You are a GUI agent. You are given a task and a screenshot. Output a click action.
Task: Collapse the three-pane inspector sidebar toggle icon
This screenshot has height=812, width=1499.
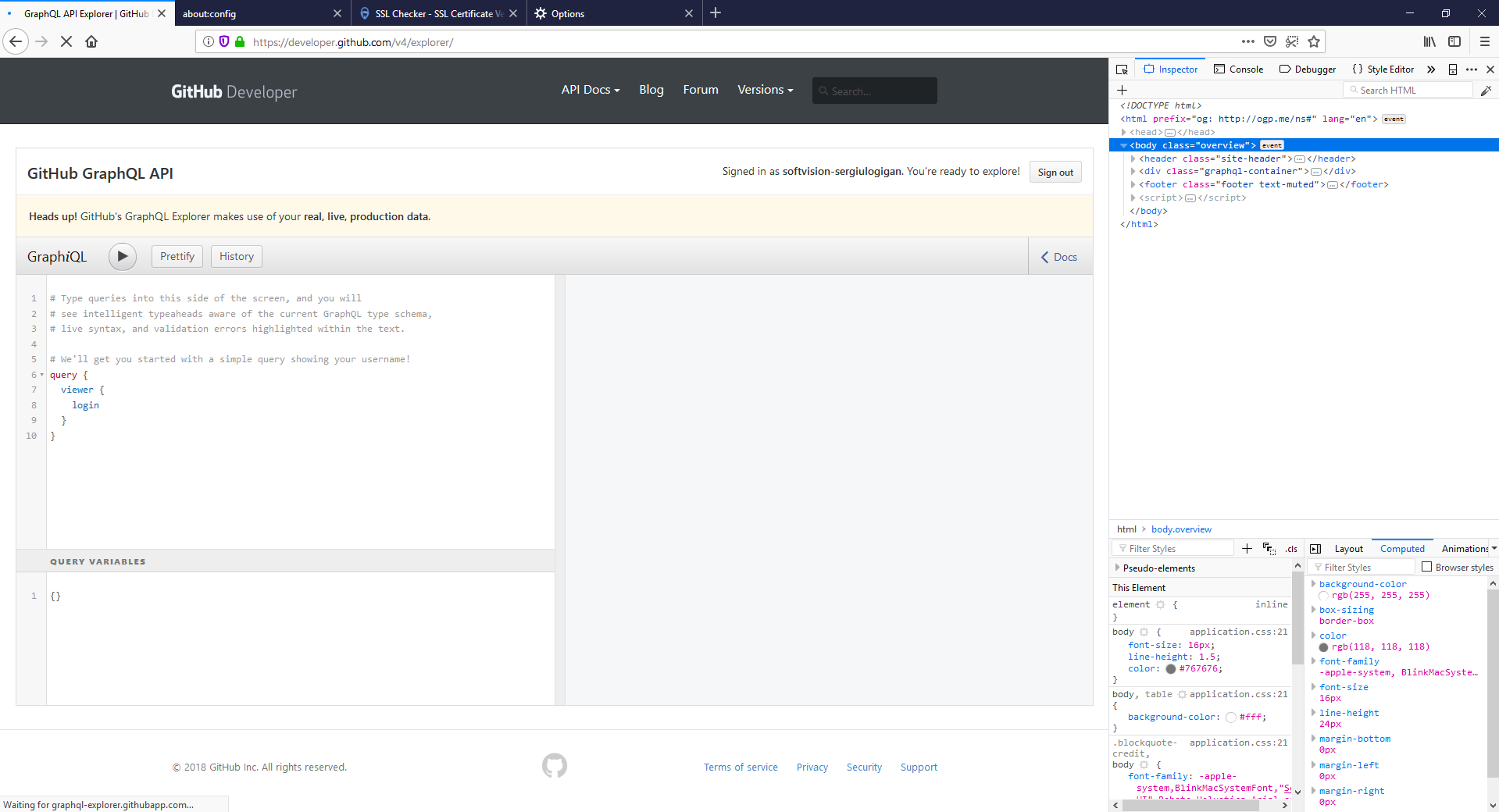tap(1315, 549)
